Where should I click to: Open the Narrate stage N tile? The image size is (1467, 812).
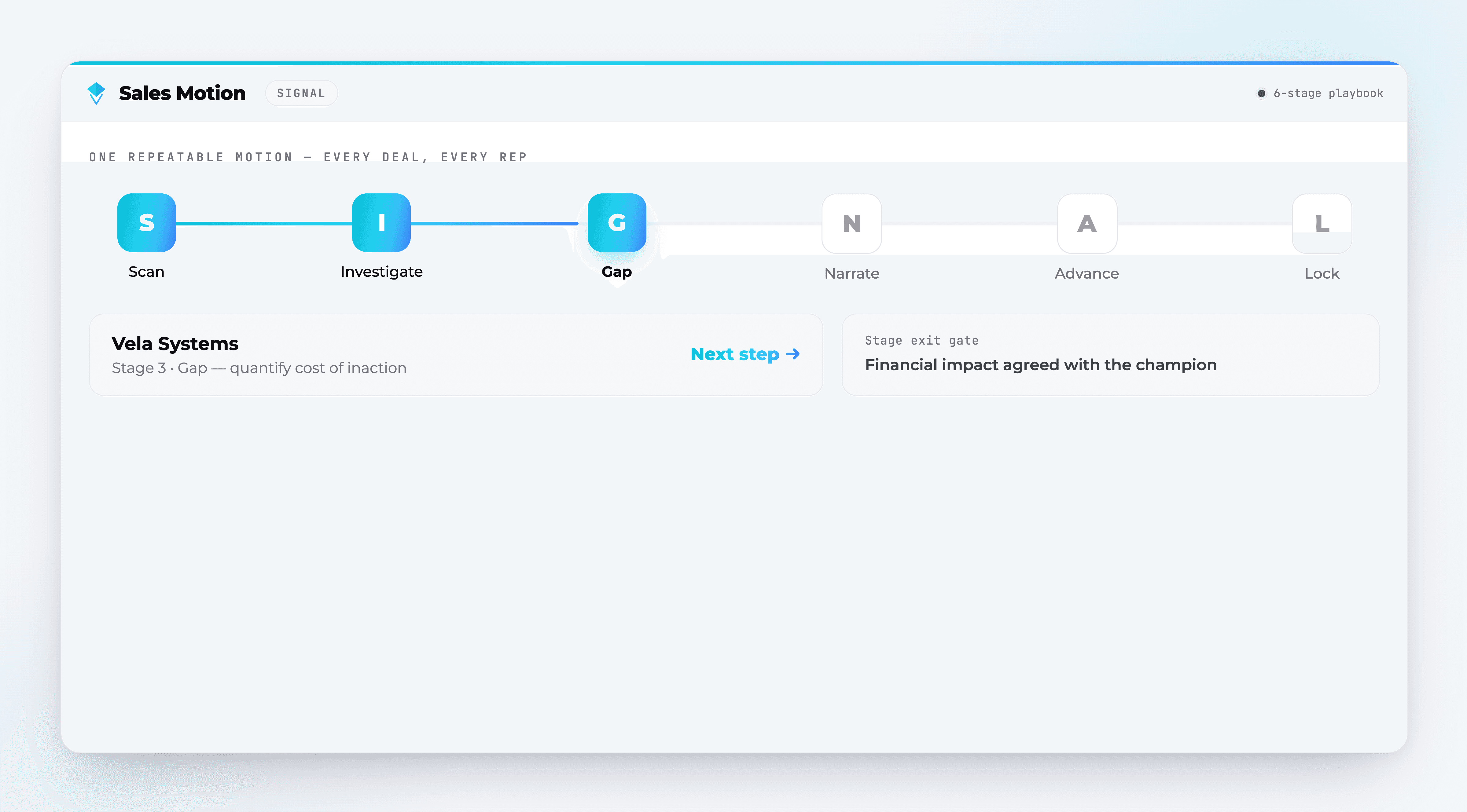coord(852,224)
